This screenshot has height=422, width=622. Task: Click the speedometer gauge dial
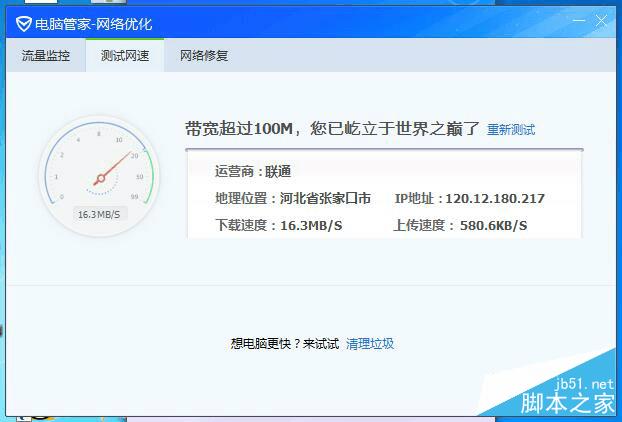tap(99, 176)
